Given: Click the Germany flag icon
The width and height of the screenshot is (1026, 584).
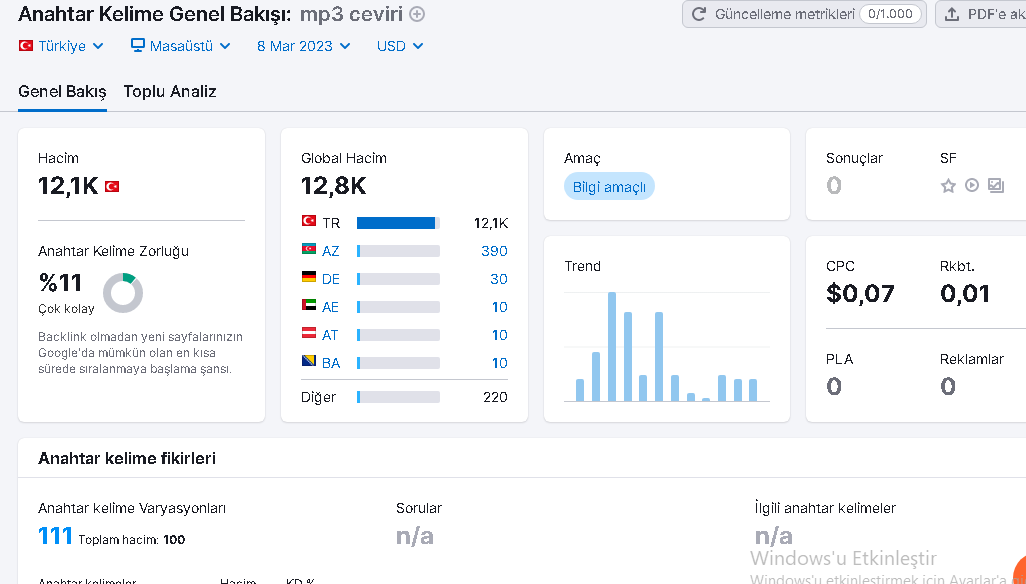Looking at the screenshot, I should click(309, 277).
